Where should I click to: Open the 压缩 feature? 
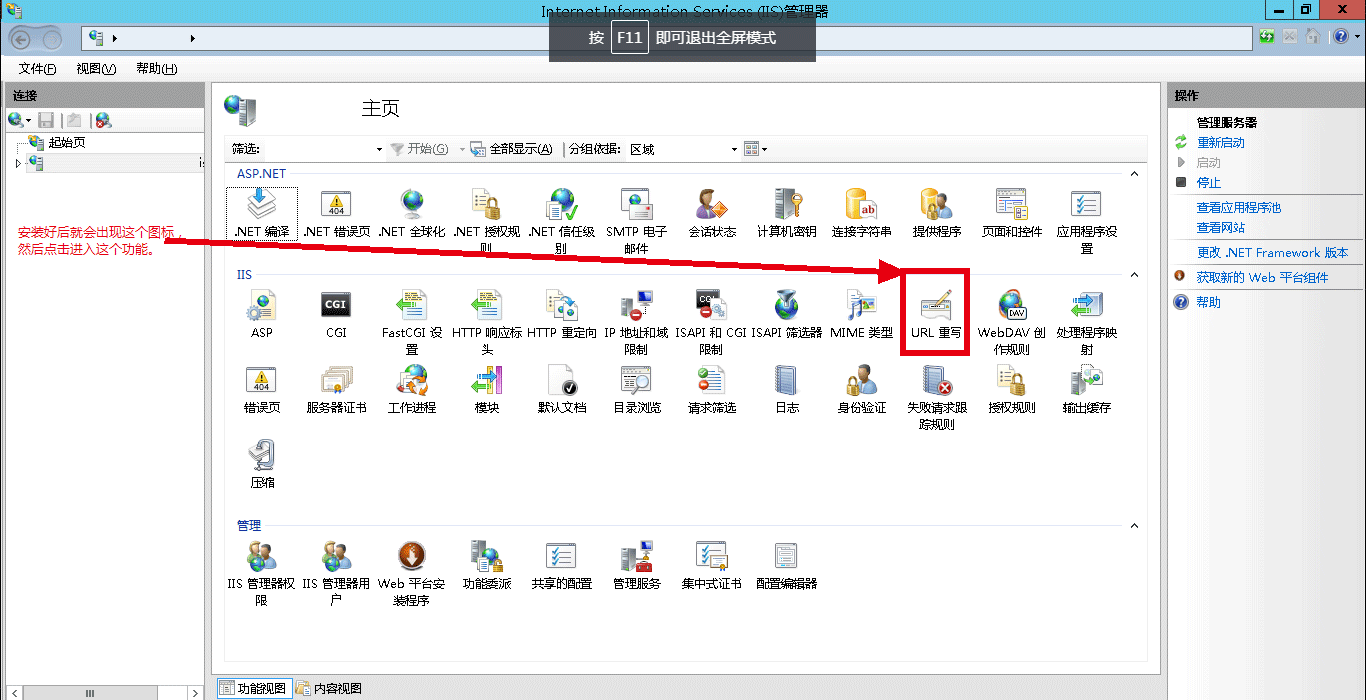(x=261, y=465)
